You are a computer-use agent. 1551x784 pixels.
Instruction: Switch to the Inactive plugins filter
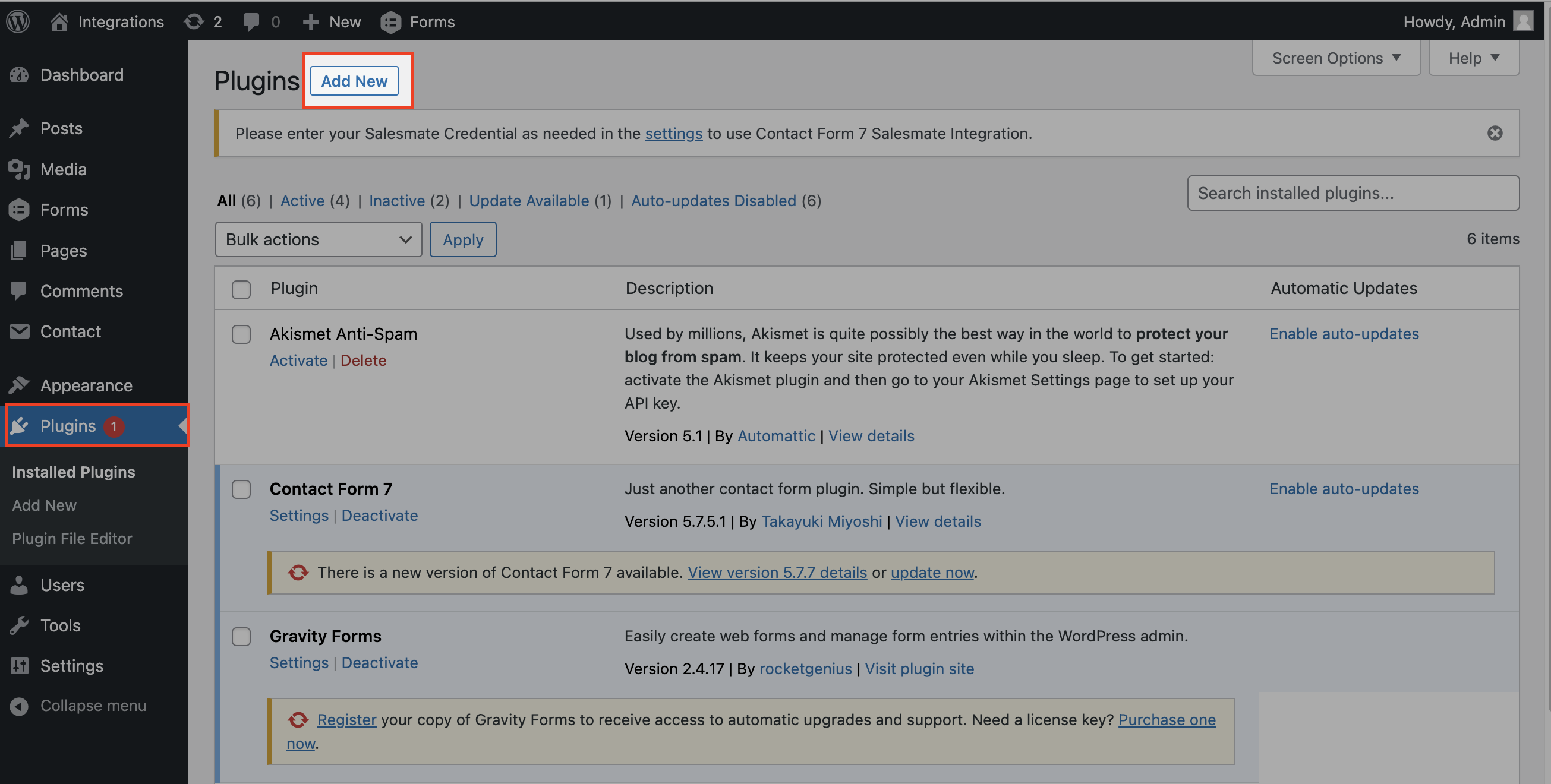(x=397, y=200)
